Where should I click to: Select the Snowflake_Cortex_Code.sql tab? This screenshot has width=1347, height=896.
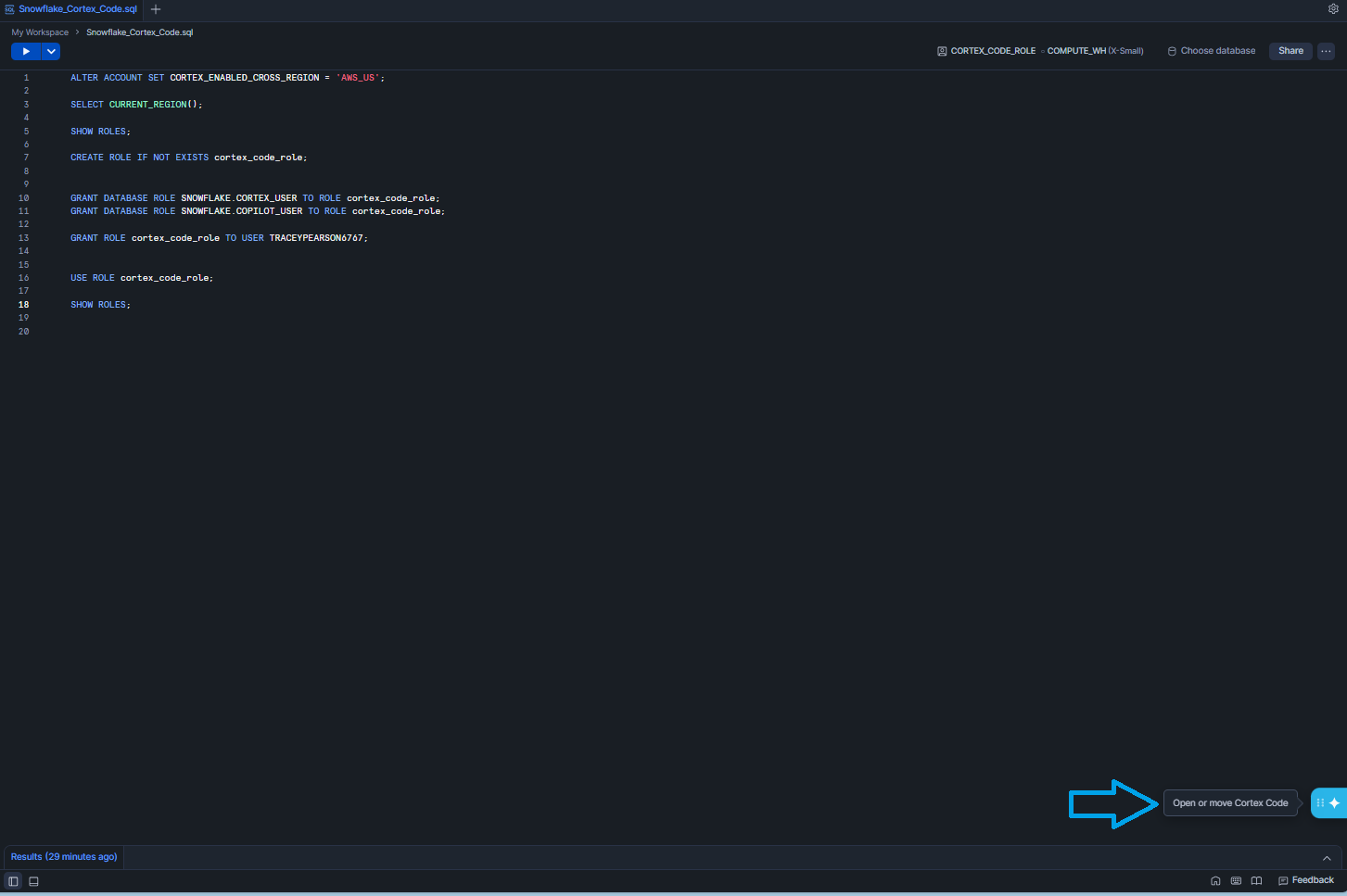(x=77, y=9)
